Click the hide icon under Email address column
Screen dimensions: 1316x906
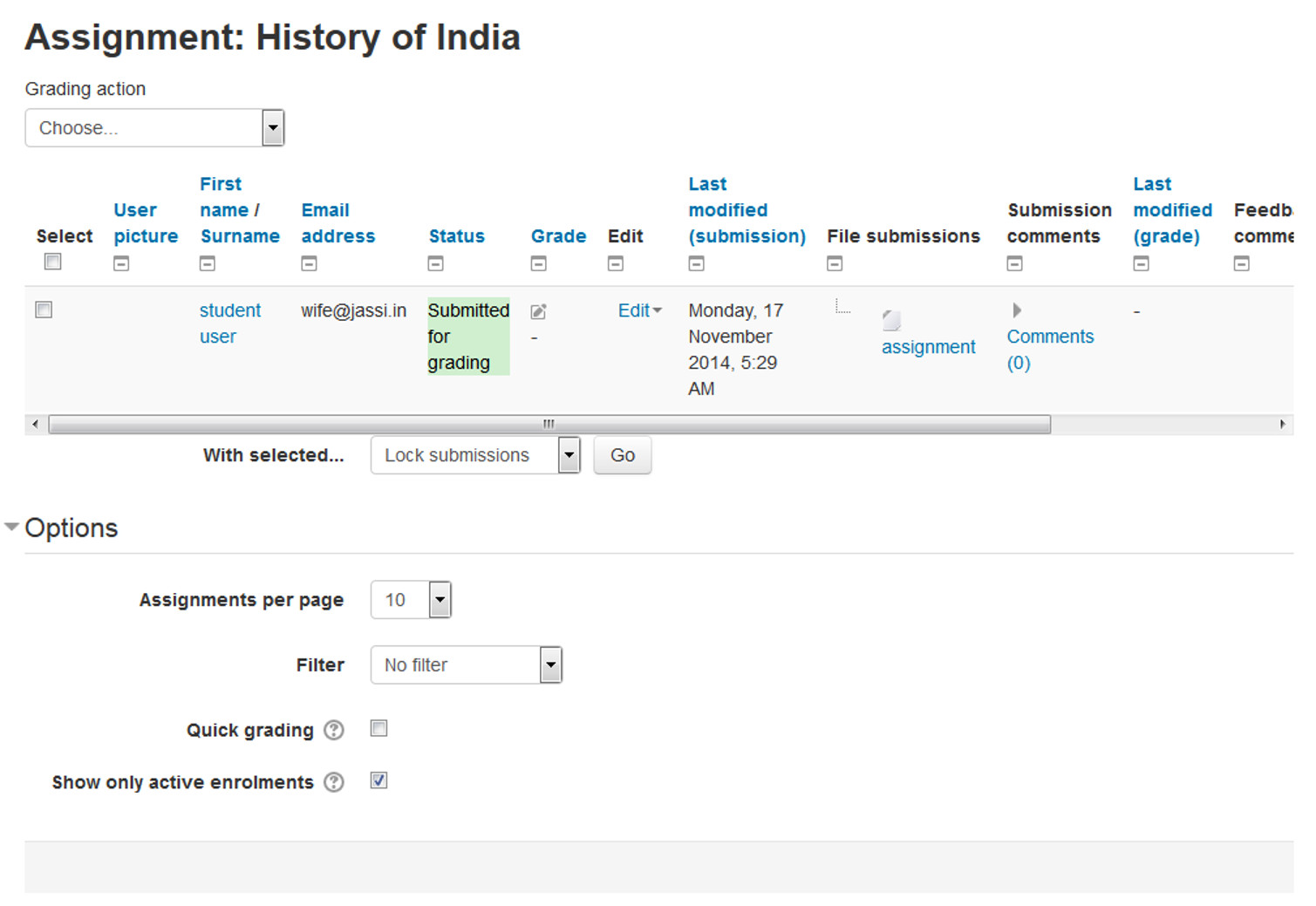[x=309, y=263]
